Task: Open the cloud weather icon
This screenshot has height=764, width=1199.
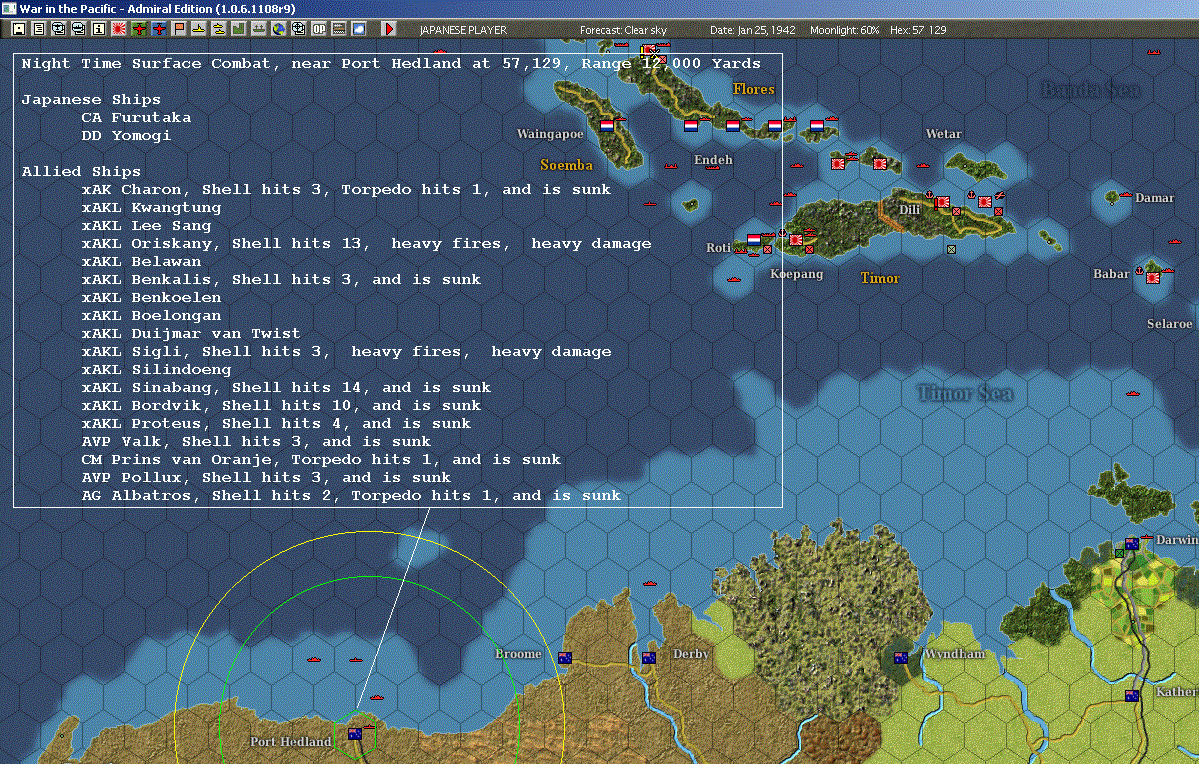Action: [x=359, y=29]
